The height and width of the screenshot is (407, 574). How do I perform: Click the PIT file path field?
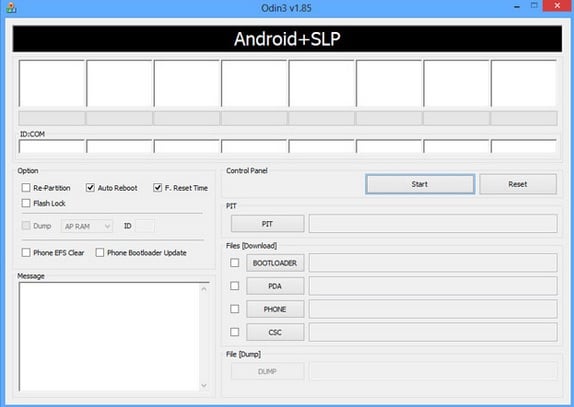pos(433,224)
